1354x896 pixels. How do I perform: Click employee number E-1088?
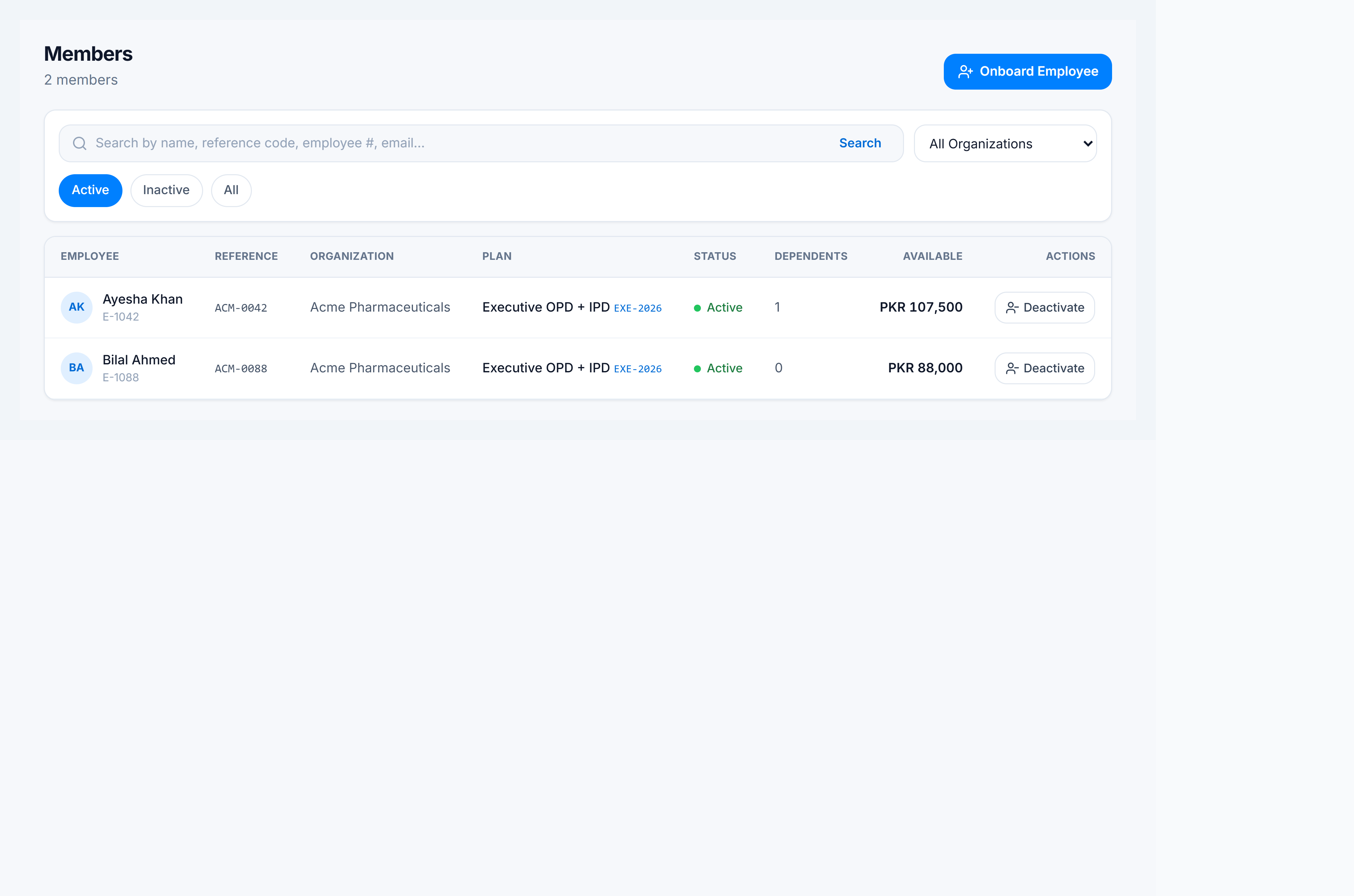(x=120, y=377)
